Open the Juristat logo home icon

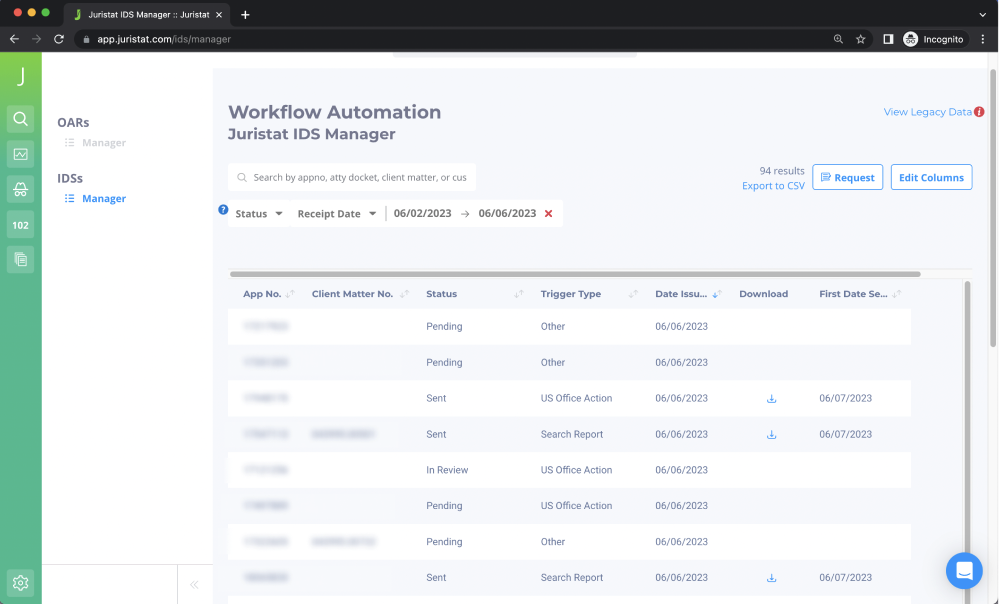point(20,76)
